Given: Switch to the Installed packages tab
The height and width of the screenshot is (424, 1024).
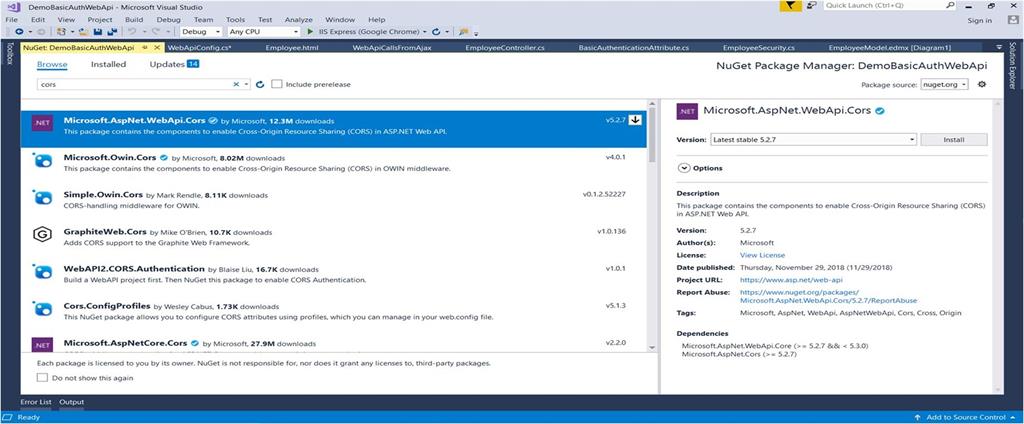Looking at the screenshot, I should (x=108, y=65).
